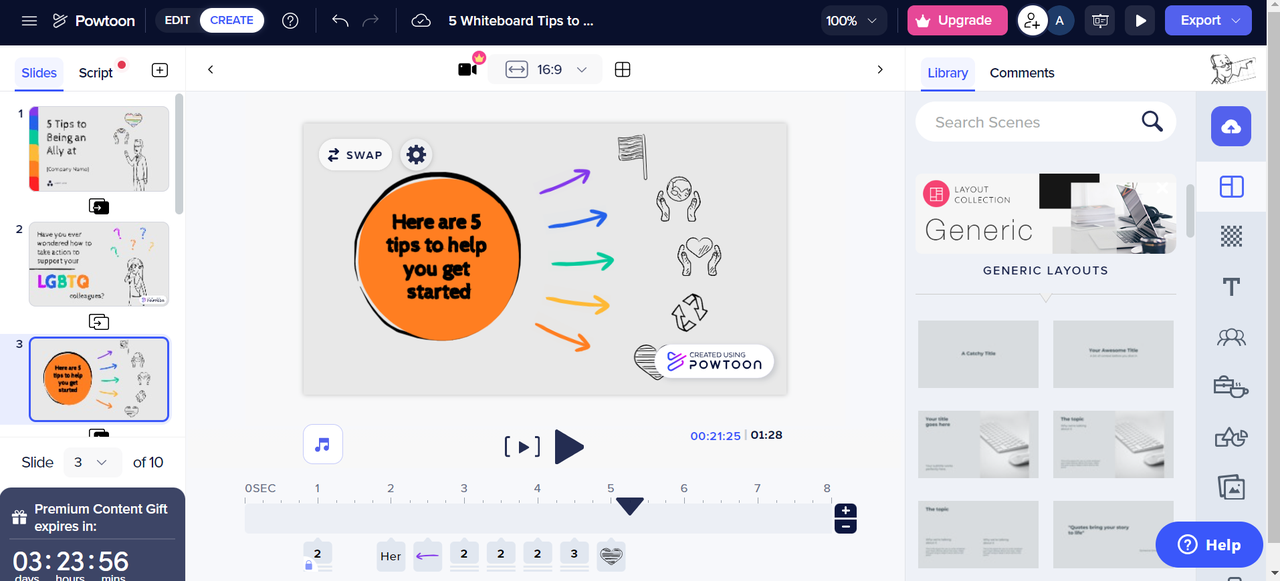Play the current slide only
The image size is (1280, 581).
point(522,447)
